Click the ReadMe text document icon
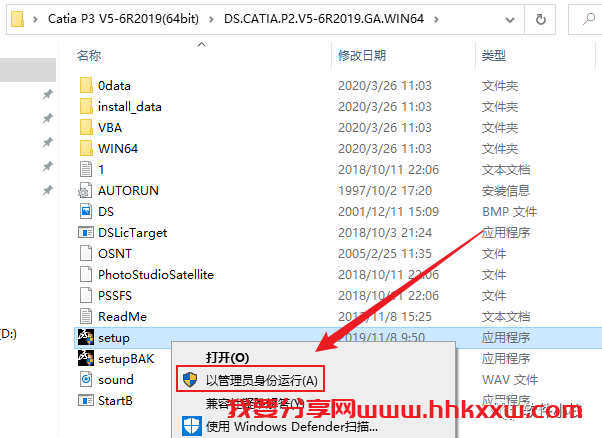Image resolution: width=602 pixels, height=438 pixels. (86, 316)
